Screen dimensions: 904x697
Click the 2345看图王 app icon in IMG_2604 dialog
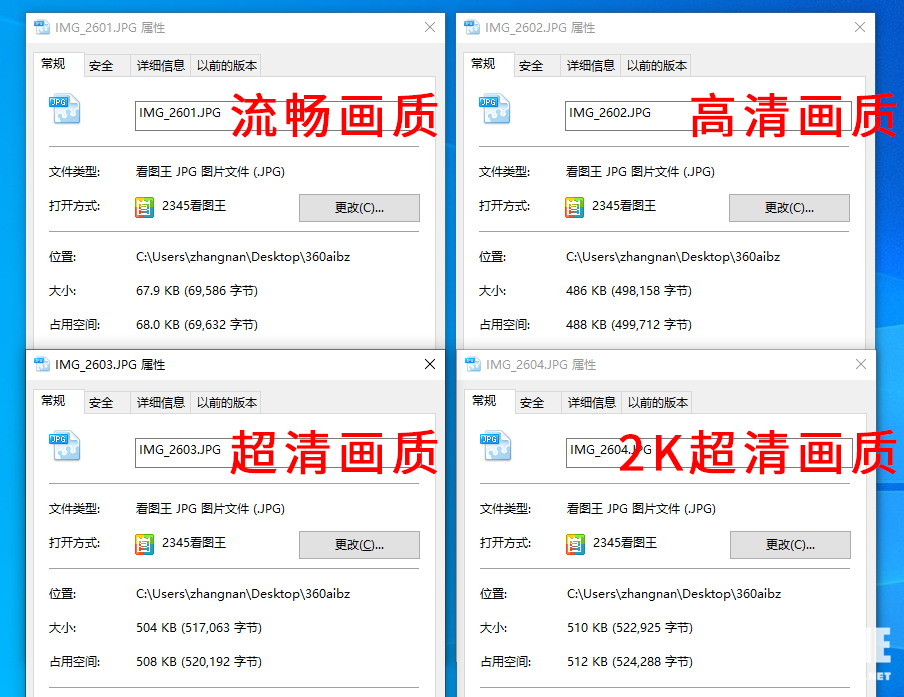click(576, 544)
